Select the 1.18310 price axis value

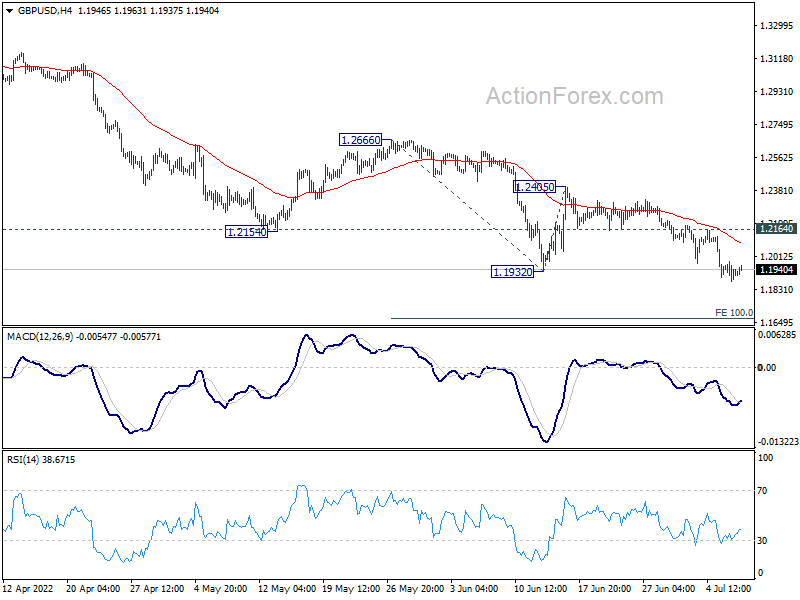[777, 290]
